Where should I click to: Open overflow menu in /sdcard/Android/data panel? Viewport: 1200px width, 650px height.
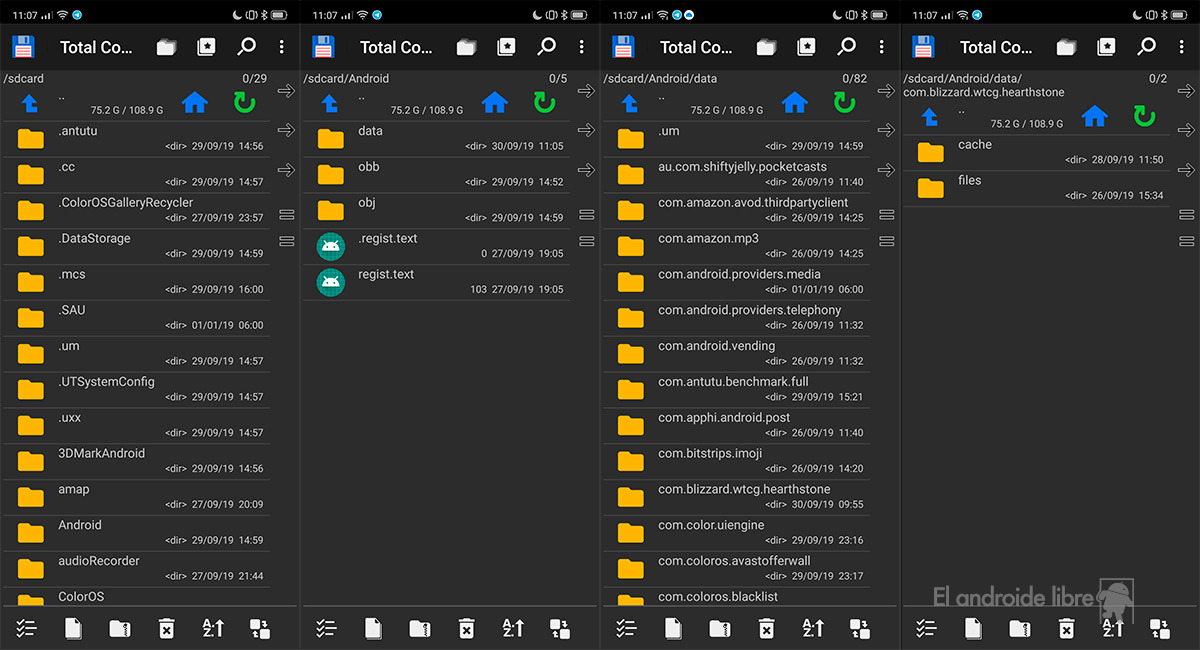pyautogui.click(x=882, y=47)
